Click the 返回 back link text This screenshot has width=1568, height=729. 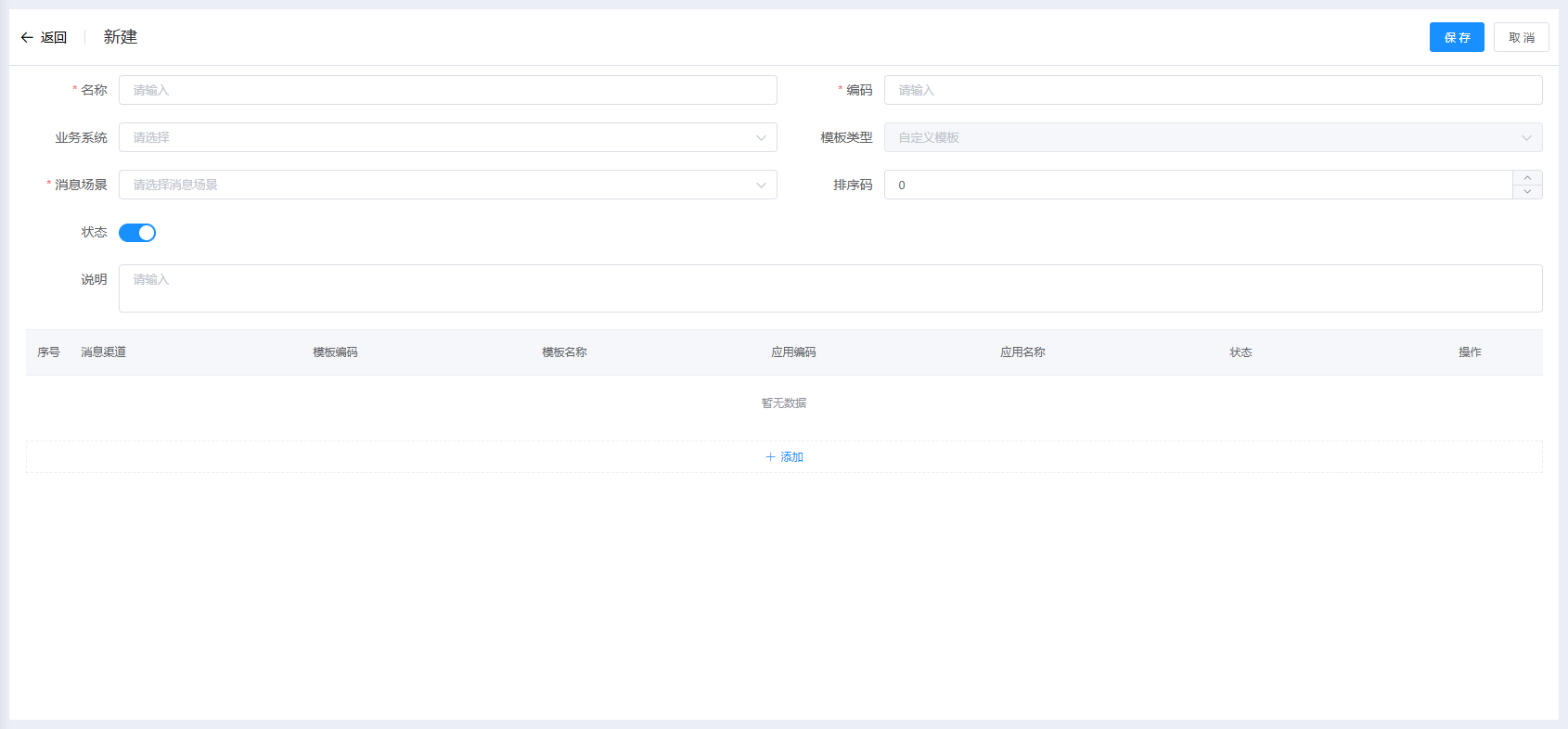pos(54,37)
